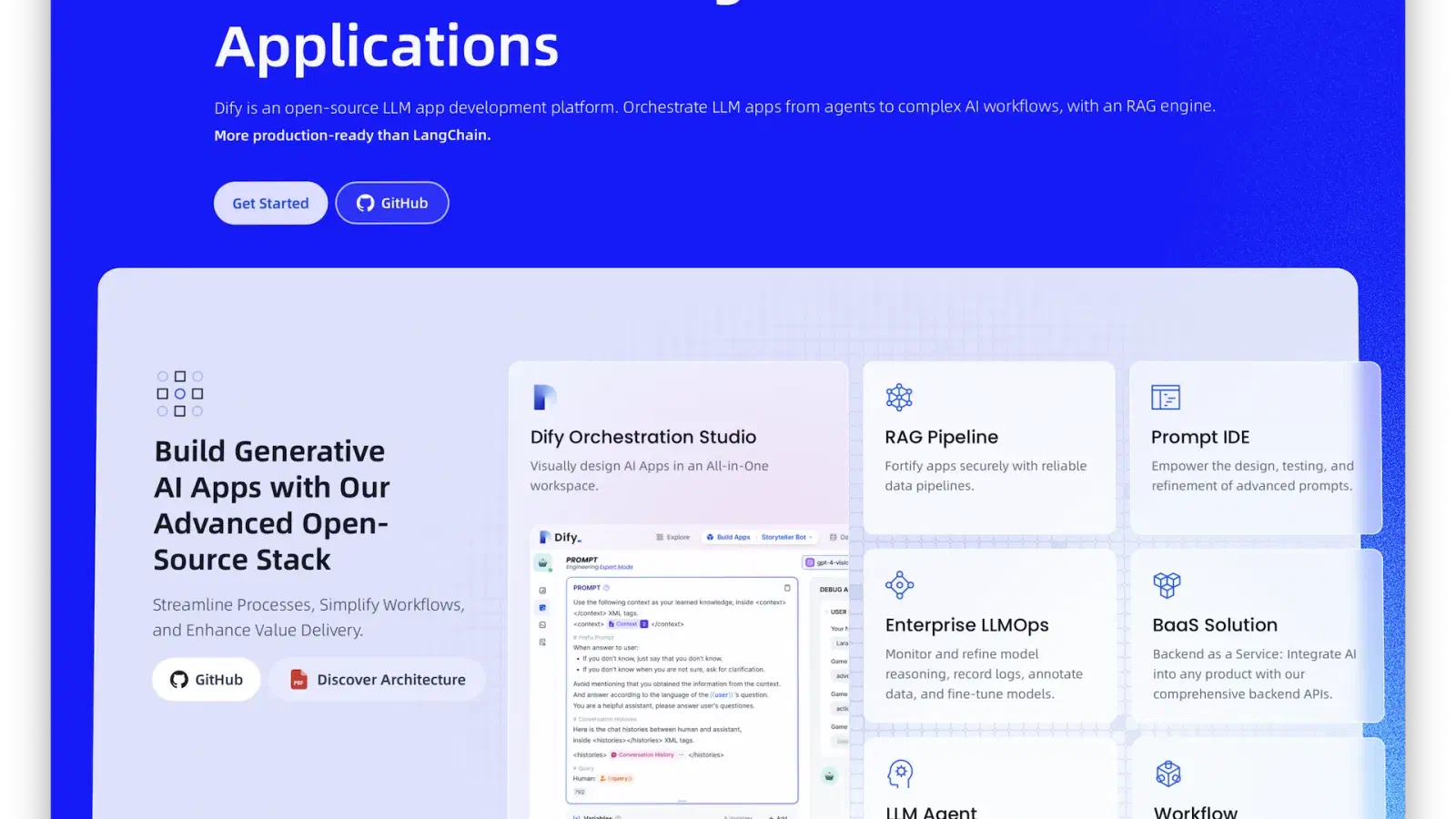Click the Dify logo in Orchestration Studio card
Image resolution: width=1456 pixels, height=819 pixels.
click(x=544, y=398)
